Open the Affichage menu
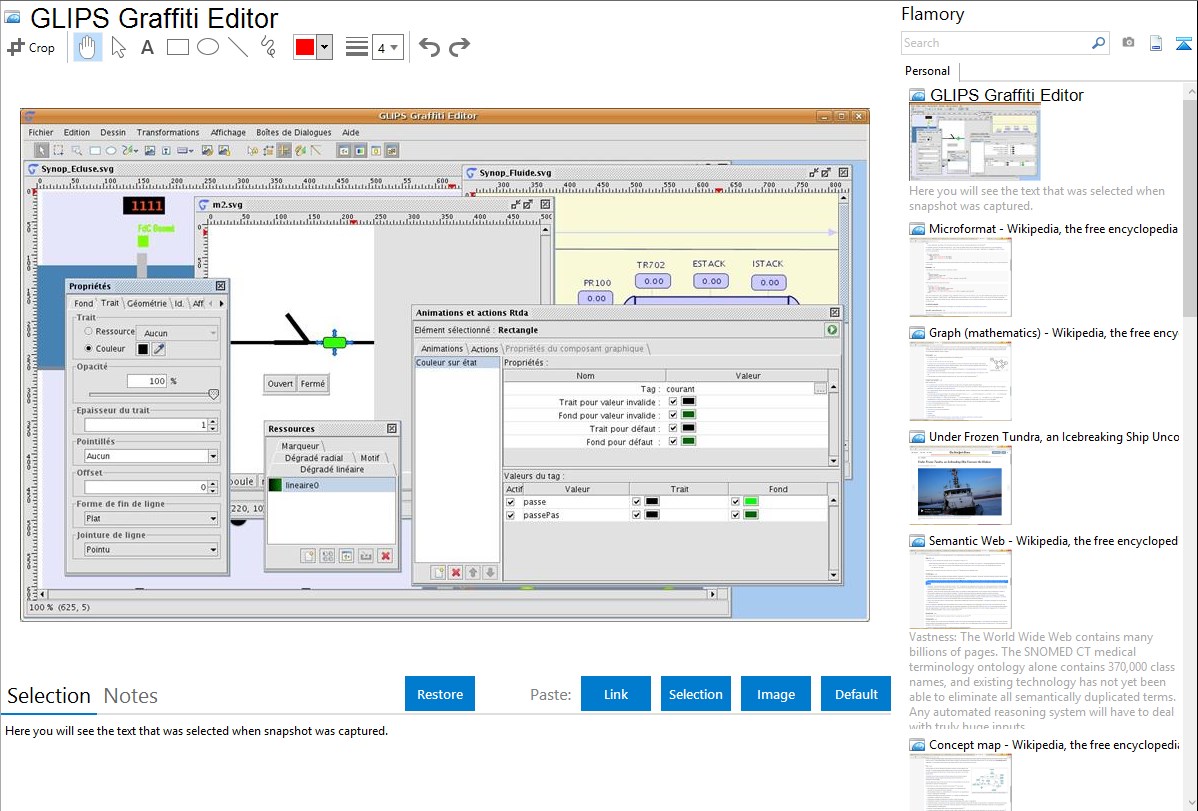1198x811 pixels. [x=228, y=132]
